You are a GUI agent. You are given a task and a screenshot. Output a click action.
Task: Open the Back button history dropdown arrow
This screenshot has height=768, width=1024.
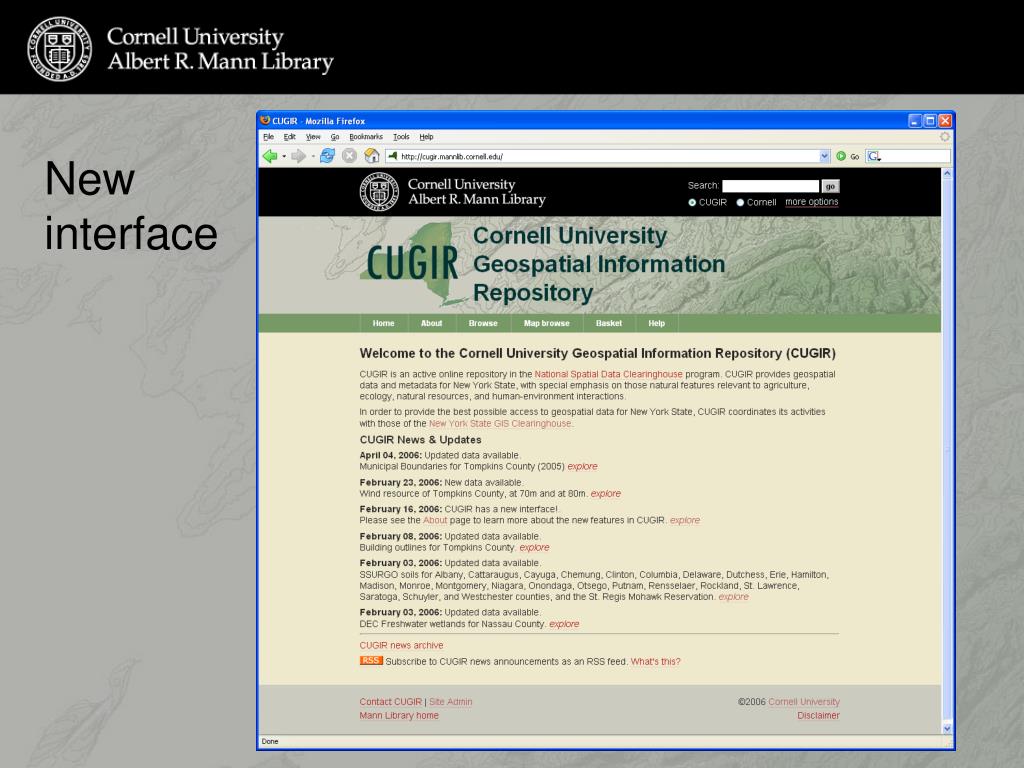(284, 157)
